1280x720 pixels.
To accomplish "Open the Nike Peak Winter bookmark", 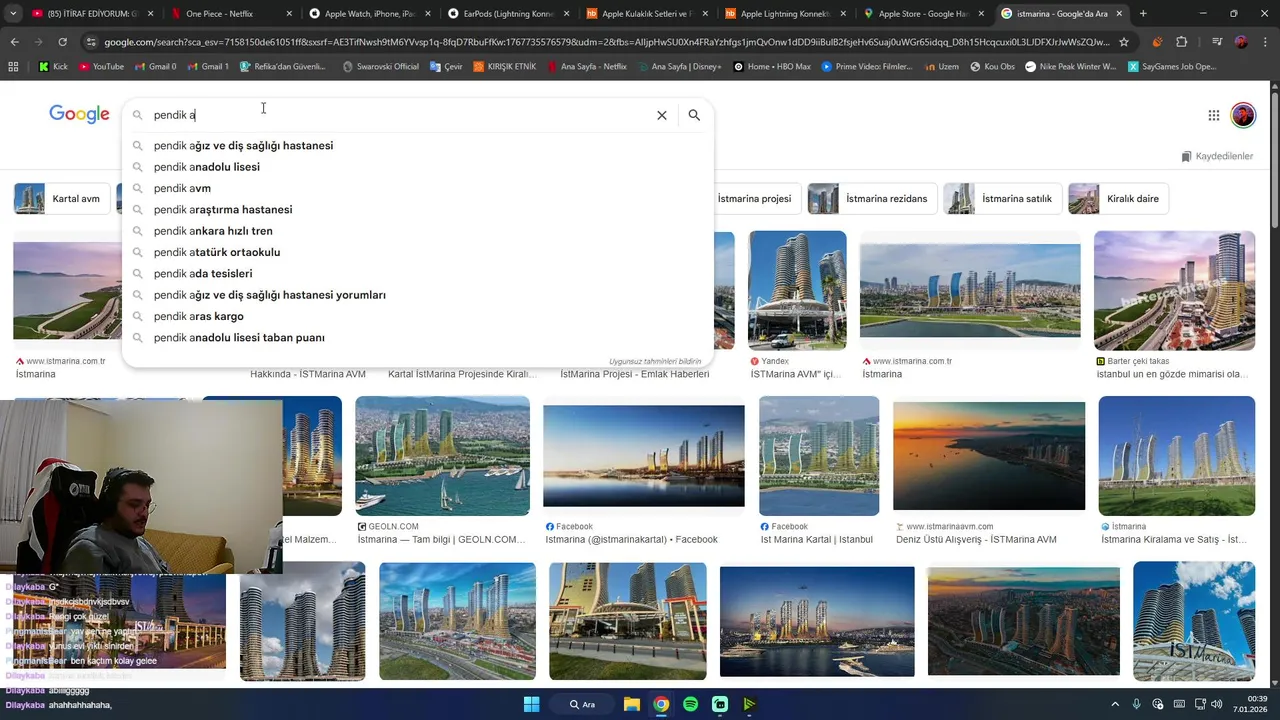I will pyautogui.click(x=1070, y=66).
